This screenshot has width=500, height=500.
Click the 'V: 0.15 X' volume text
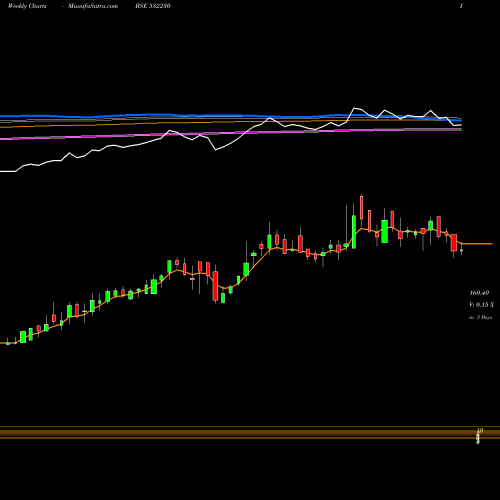(x=481, y=305)
